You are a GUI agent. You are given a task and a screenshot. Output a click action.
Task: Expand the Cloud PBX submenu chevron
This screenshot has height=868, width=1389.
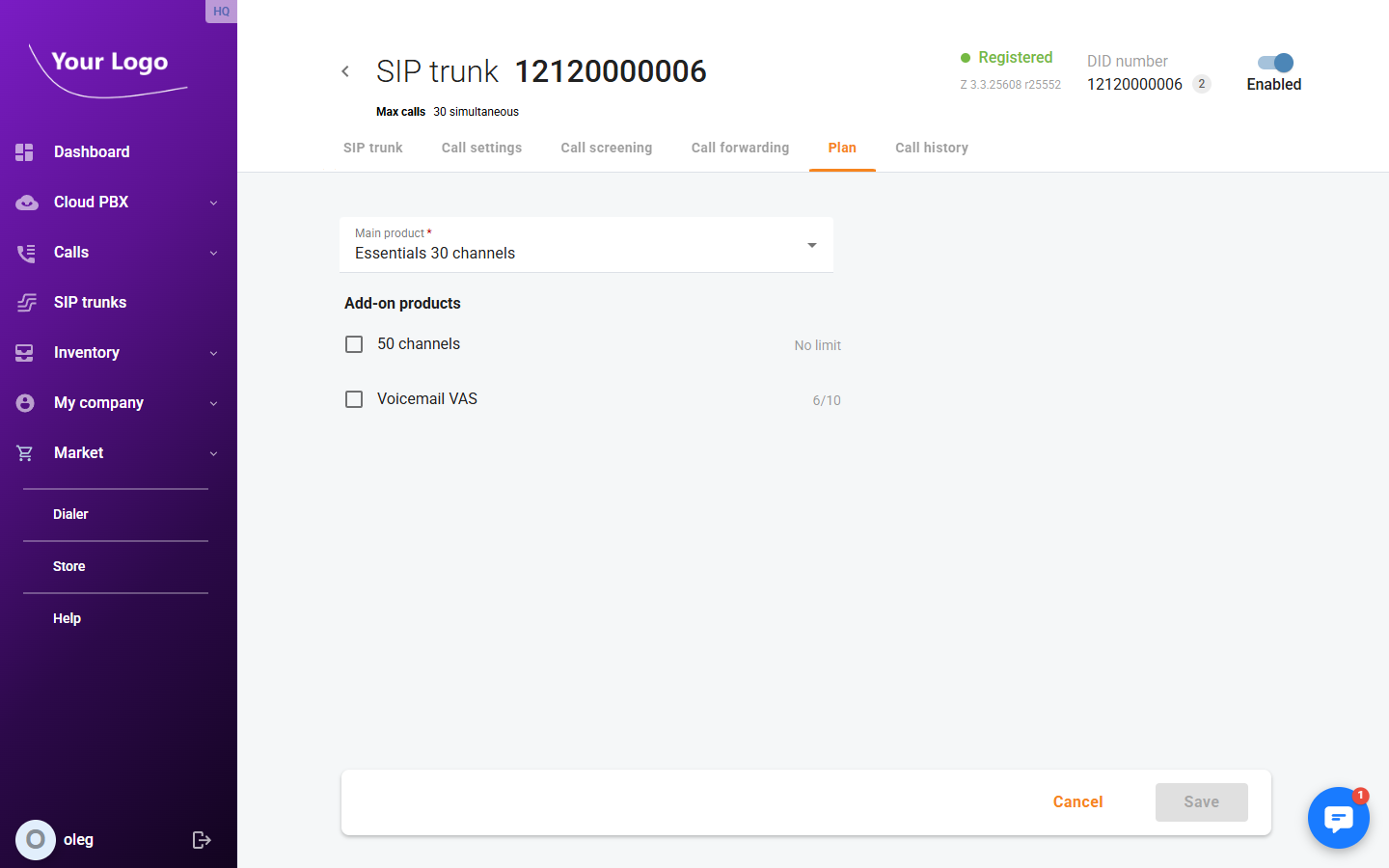pyautogui.click(x=213, y=203)
